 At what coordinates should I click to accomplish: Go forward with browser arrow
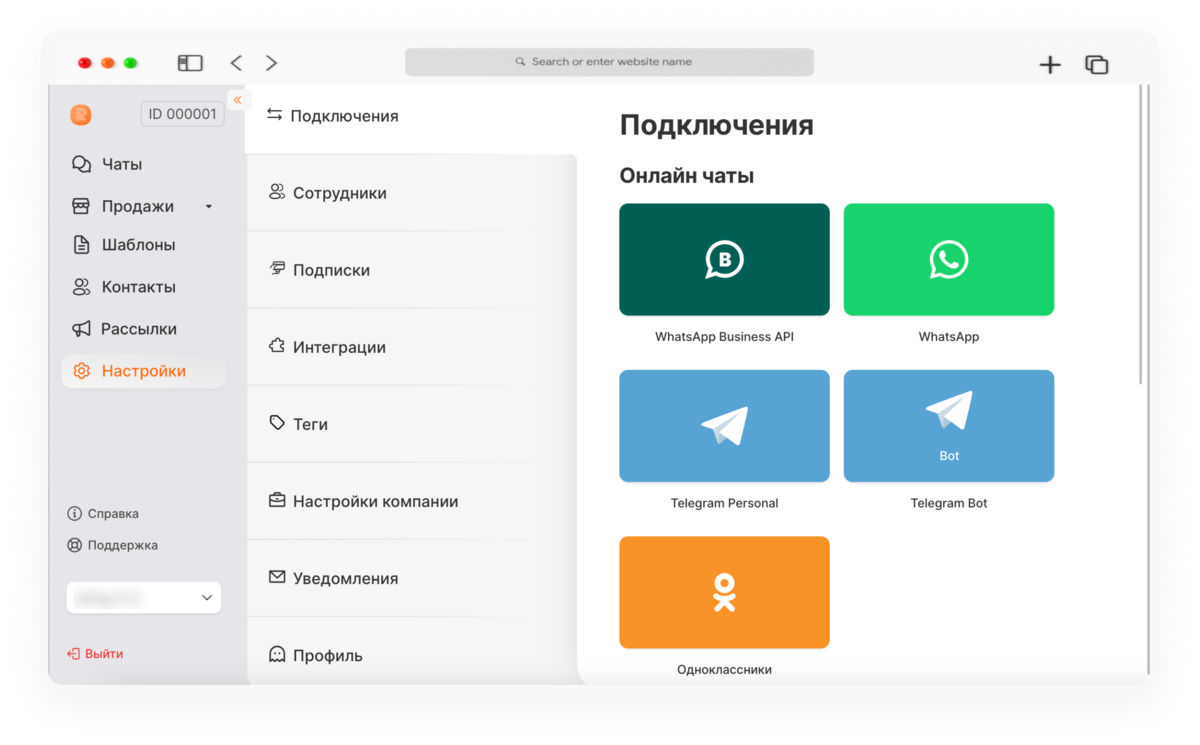[x=271, y=63]
